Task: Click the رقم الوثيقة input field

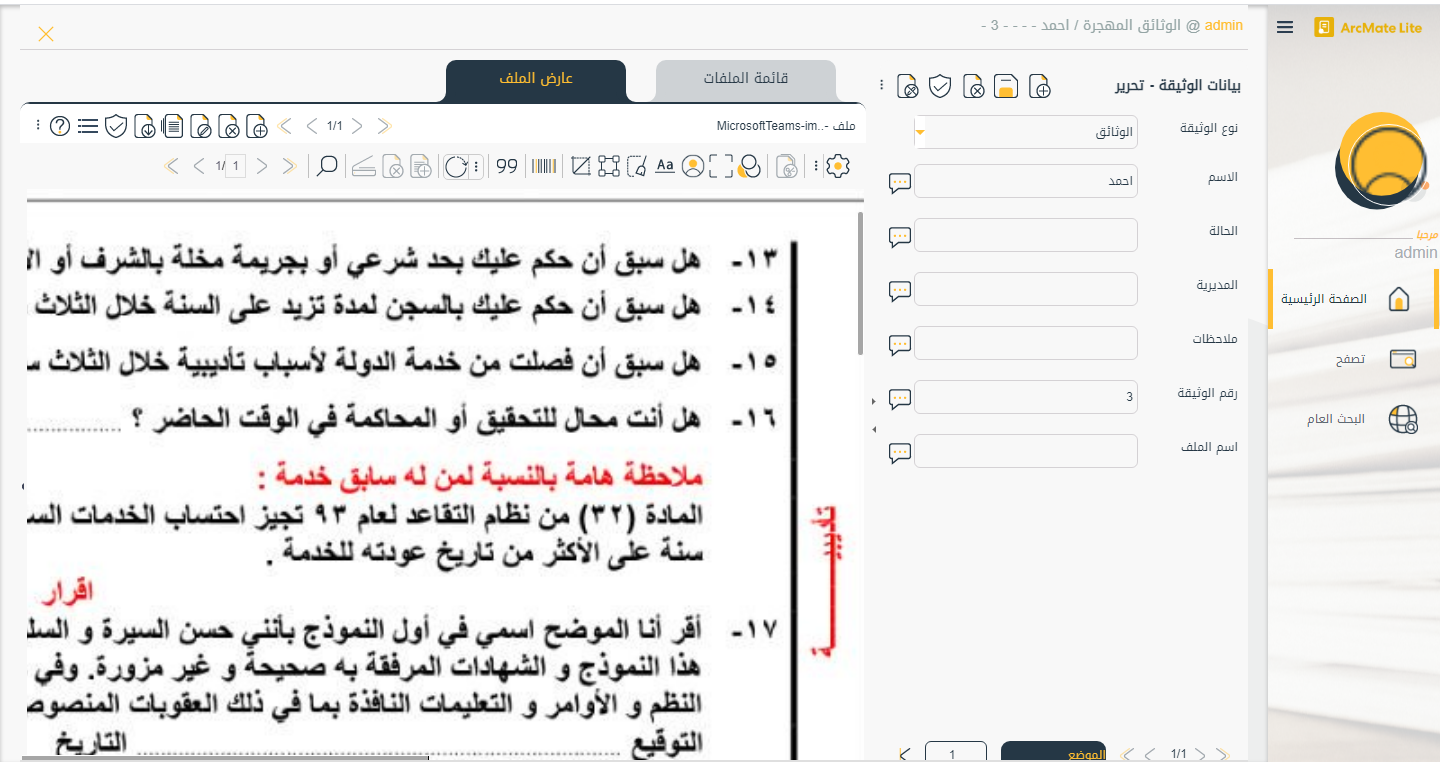Action: coord(1026,397)
